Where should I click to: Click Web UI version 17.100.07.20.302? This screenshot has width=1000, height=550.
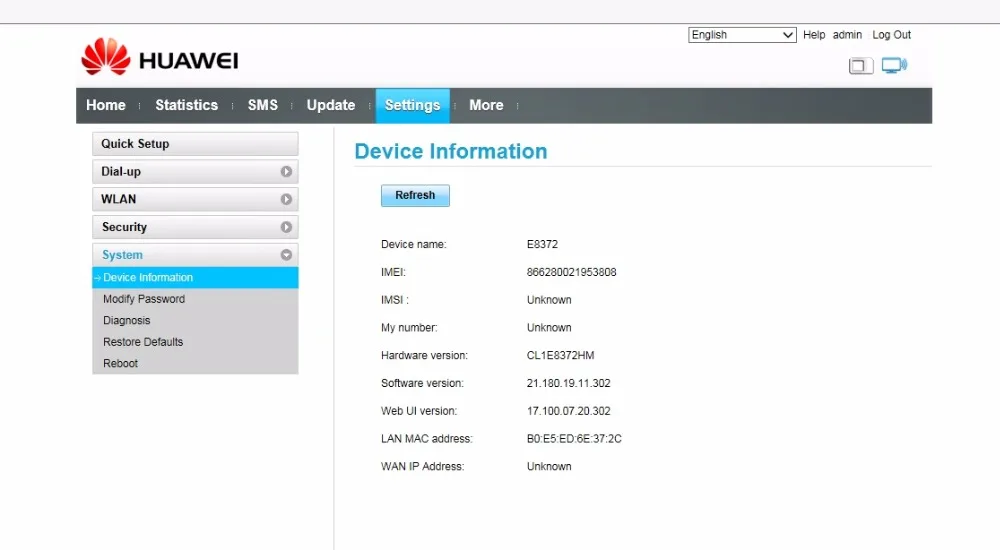[x=568, y=412]
